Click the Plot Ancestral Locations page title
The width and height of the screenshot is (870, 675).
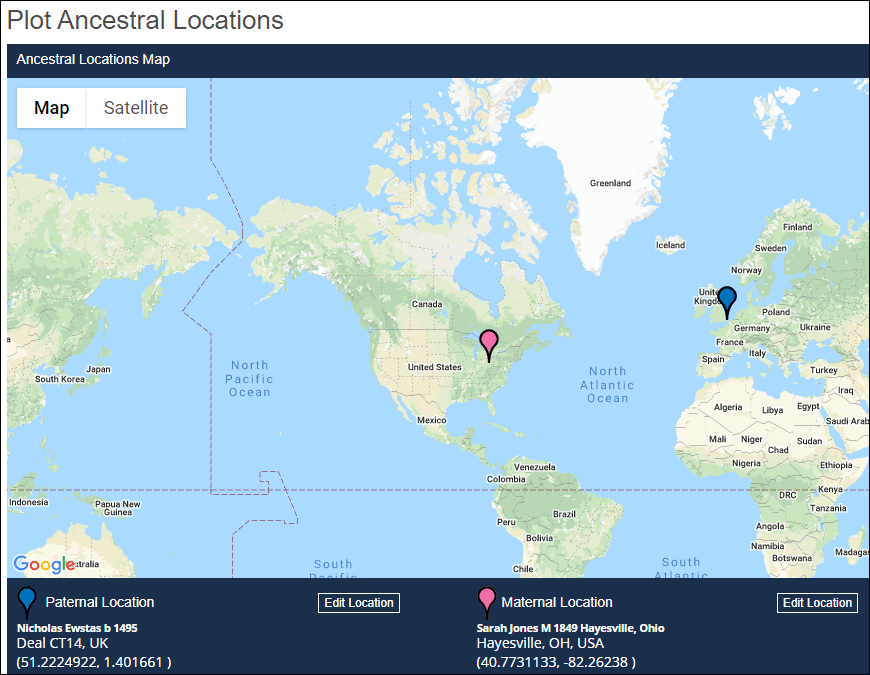[x=144, y=20]
